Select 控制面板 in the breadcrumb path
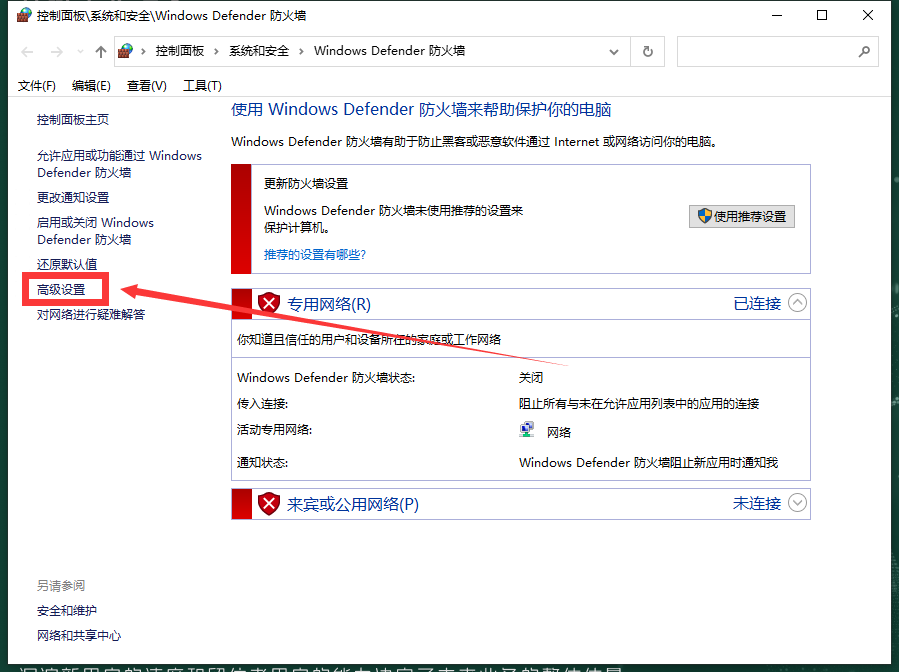The image size is (899, 672). (180, 51)
